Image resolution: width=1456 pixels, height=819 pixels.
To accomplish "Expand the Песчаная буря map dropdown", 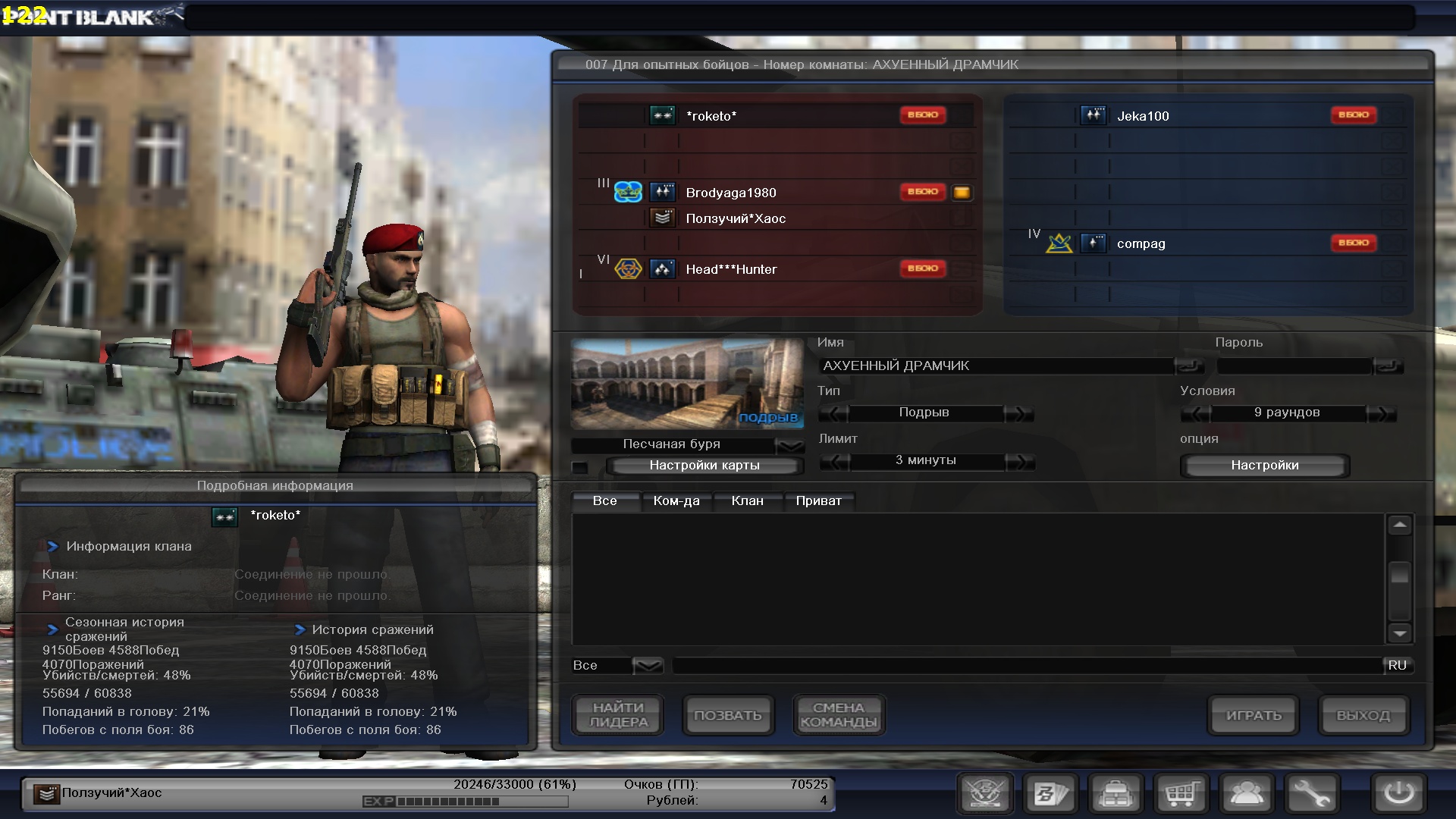I will coord(790,445).
